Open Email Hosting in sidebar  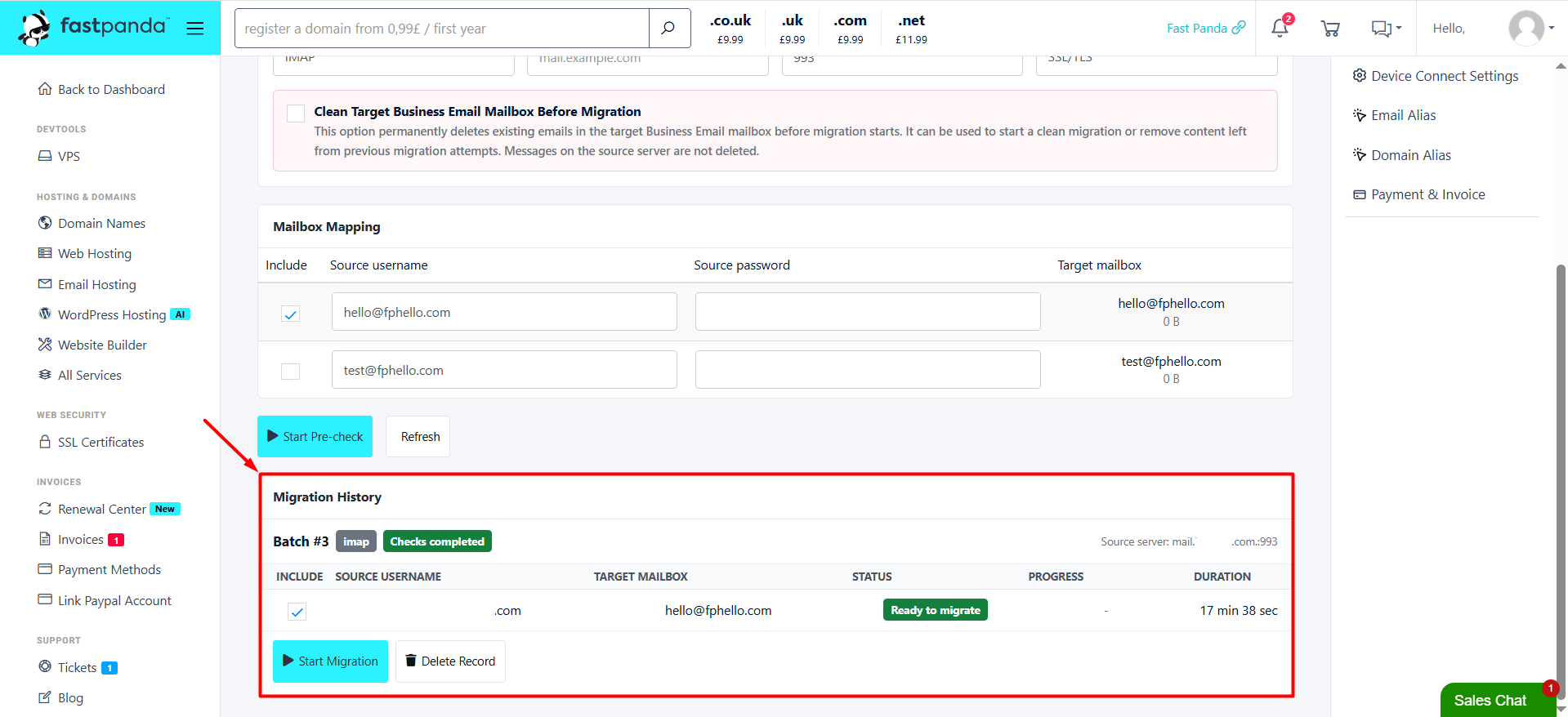click(87, 284)
